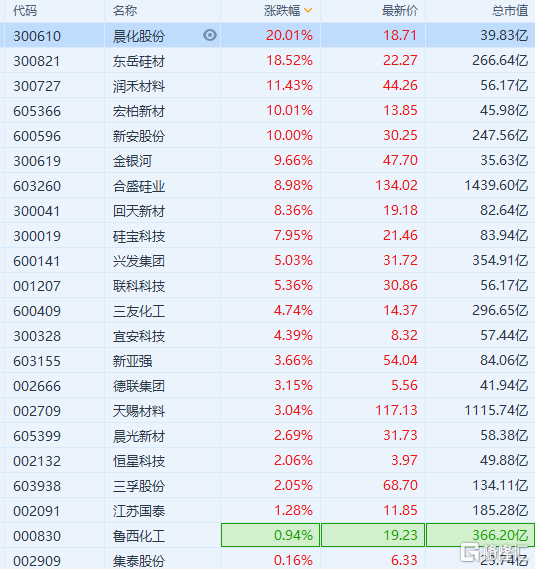
Task: Click highlighted 366.20亿 market cap cell
Action: pos(481,535)
